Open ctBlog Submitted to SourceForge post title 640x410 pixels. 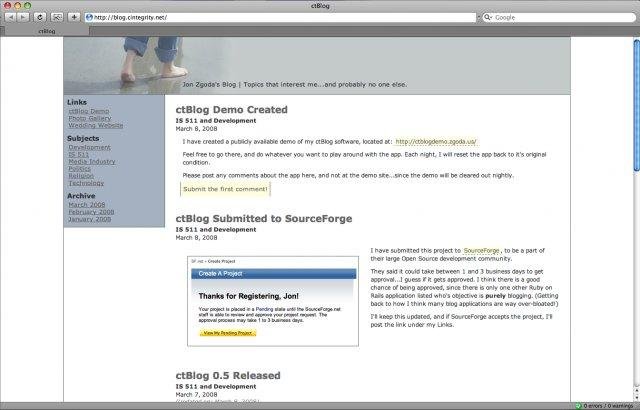264,219
